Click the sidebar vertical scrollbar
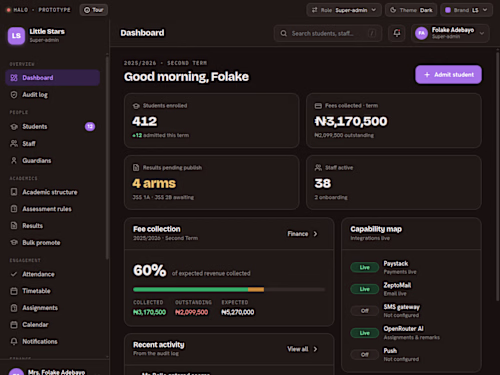This screenshot has height=375, width=500. 107,157
